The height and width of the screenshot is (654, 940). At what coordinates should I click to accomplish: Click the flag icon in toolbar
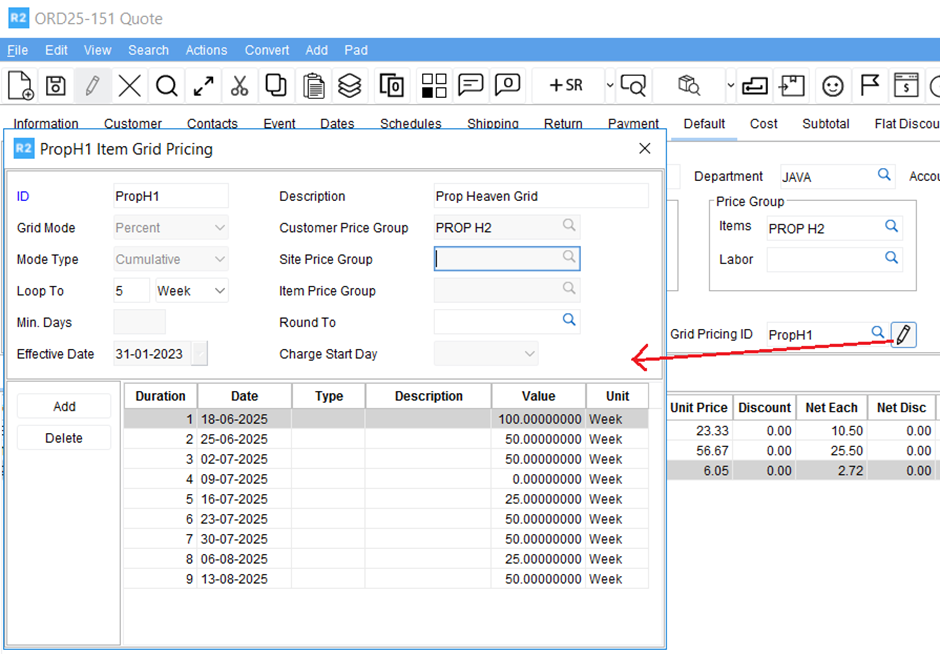tap(870, 86)
